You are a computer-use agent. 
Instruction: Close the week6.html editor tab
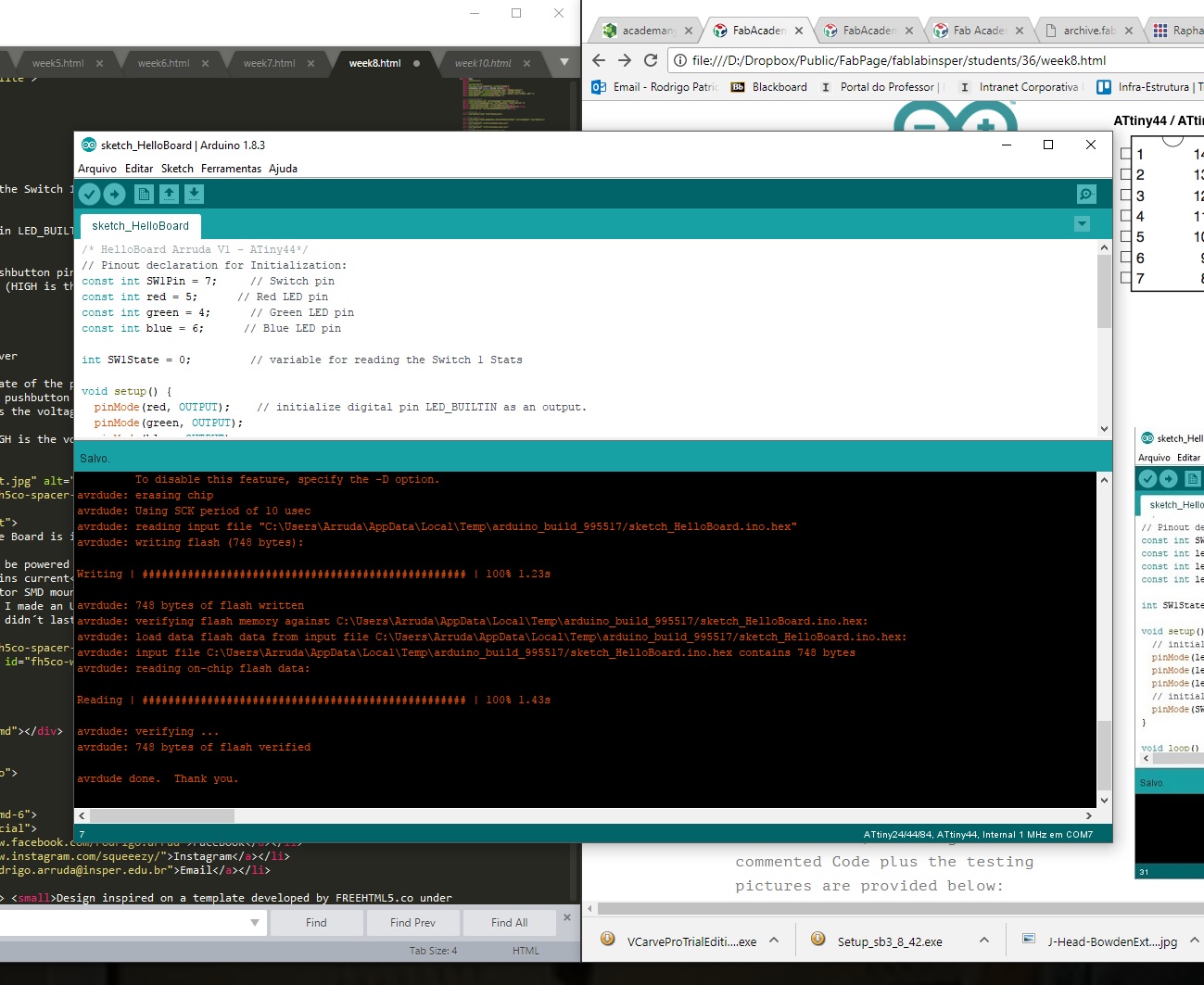coord(205,64)
